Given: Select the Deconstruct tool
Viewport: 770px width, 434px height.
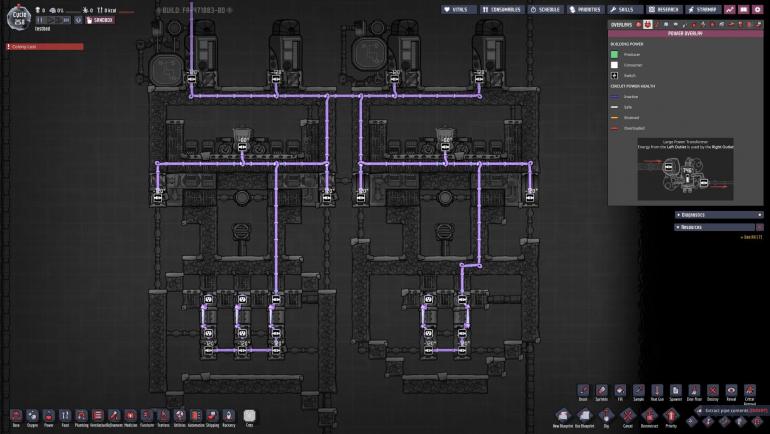Looking at the screenshot, I should click(x=649, y=418).
